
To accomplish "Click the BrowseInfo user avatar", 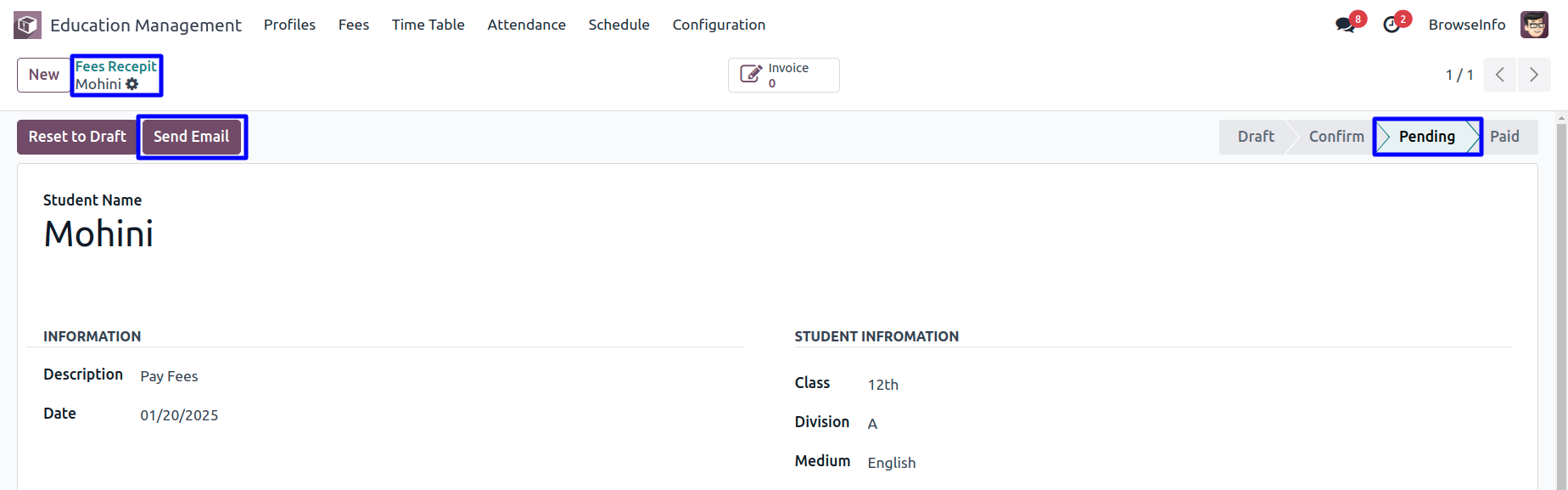I will coord(1534,25).
